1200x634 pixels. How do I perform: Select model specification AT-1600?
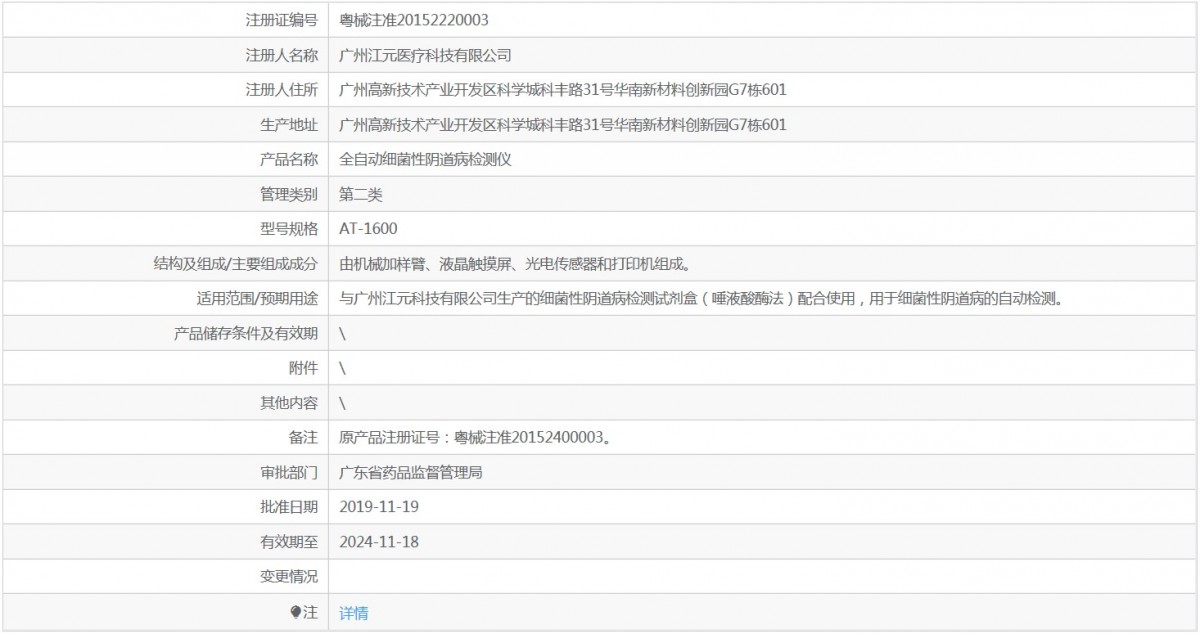pos(368,229)
